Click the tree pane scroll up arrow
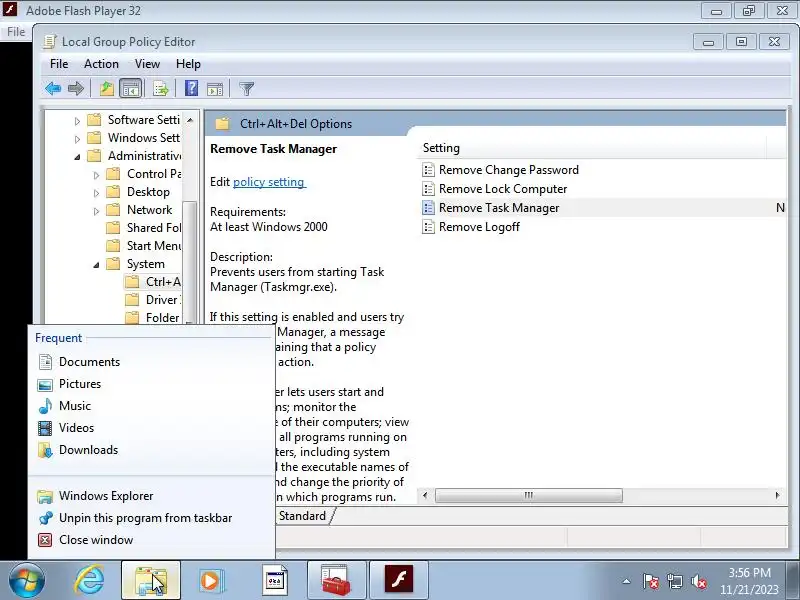This screenshot has height=600, width=800. pos(190,120)
